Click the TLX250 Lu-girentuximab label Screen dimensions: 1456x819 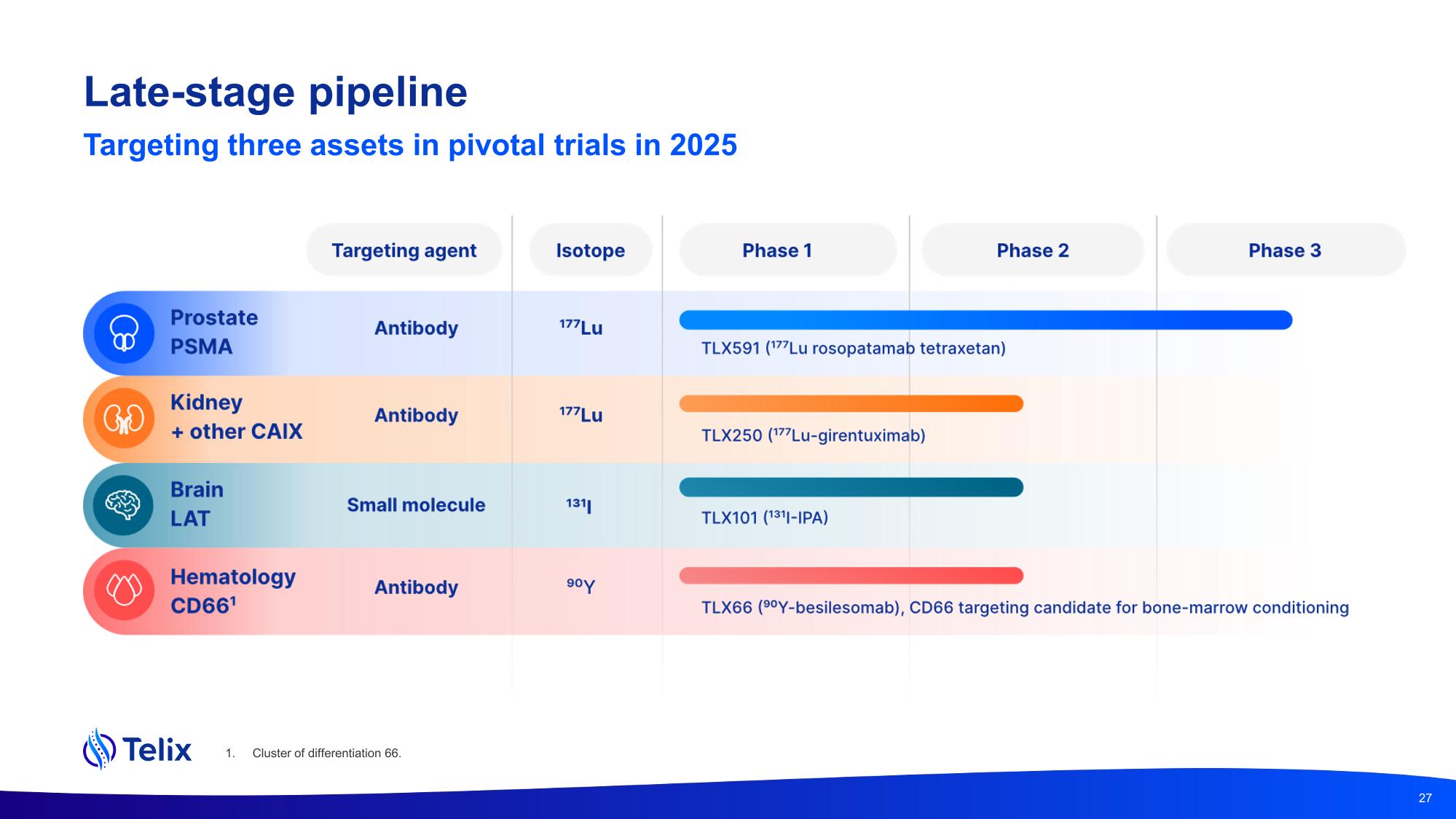813,435
